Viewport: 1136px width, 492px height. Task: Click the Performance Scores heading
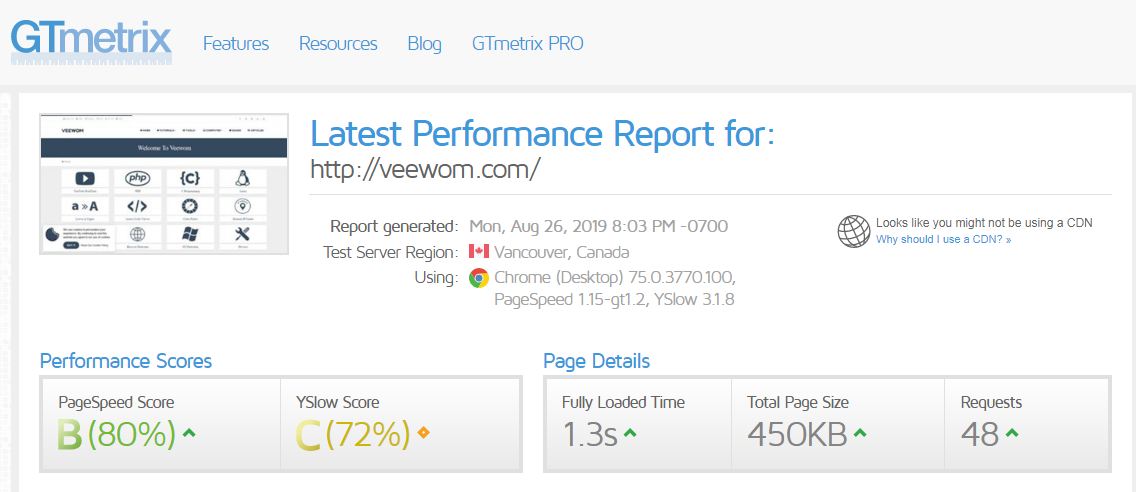click(x=126, y=361)
